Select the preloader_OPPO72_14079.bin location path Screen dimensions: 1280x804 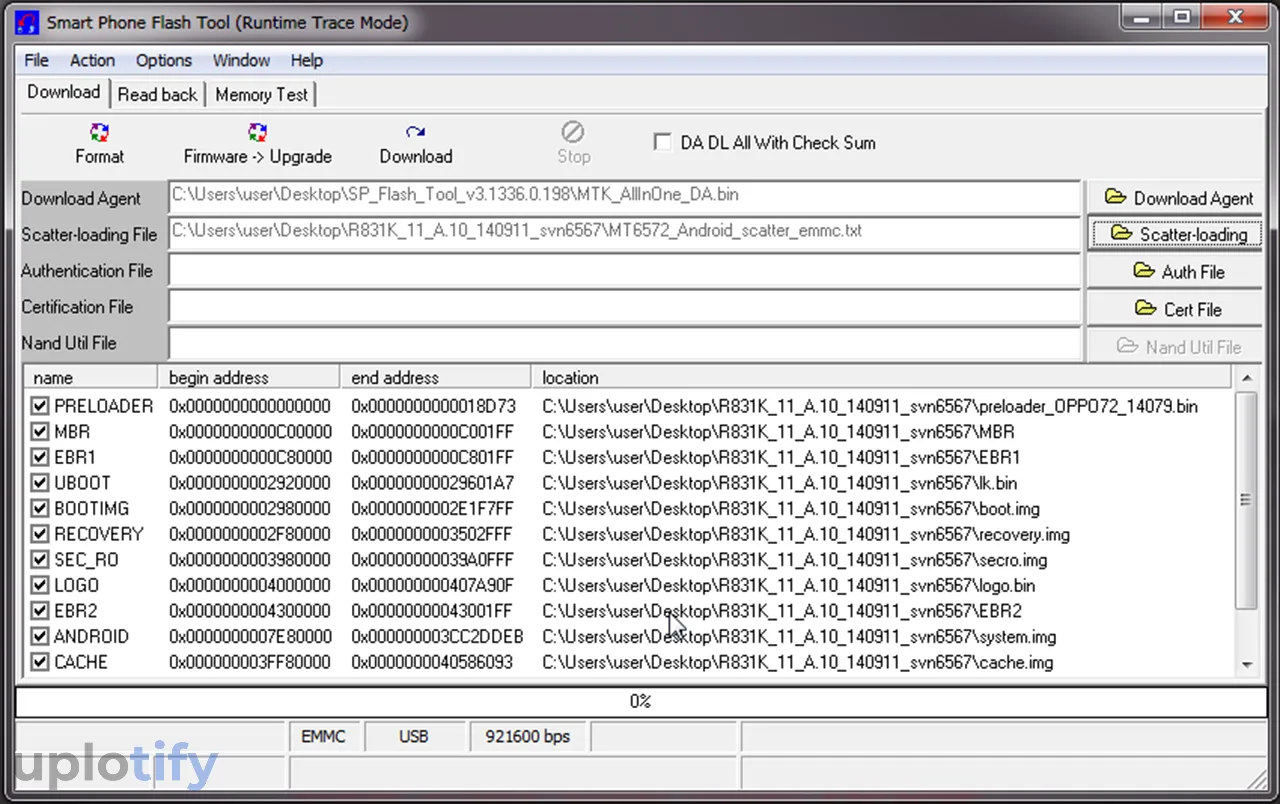pyautogui.click(x=870, y=406)
